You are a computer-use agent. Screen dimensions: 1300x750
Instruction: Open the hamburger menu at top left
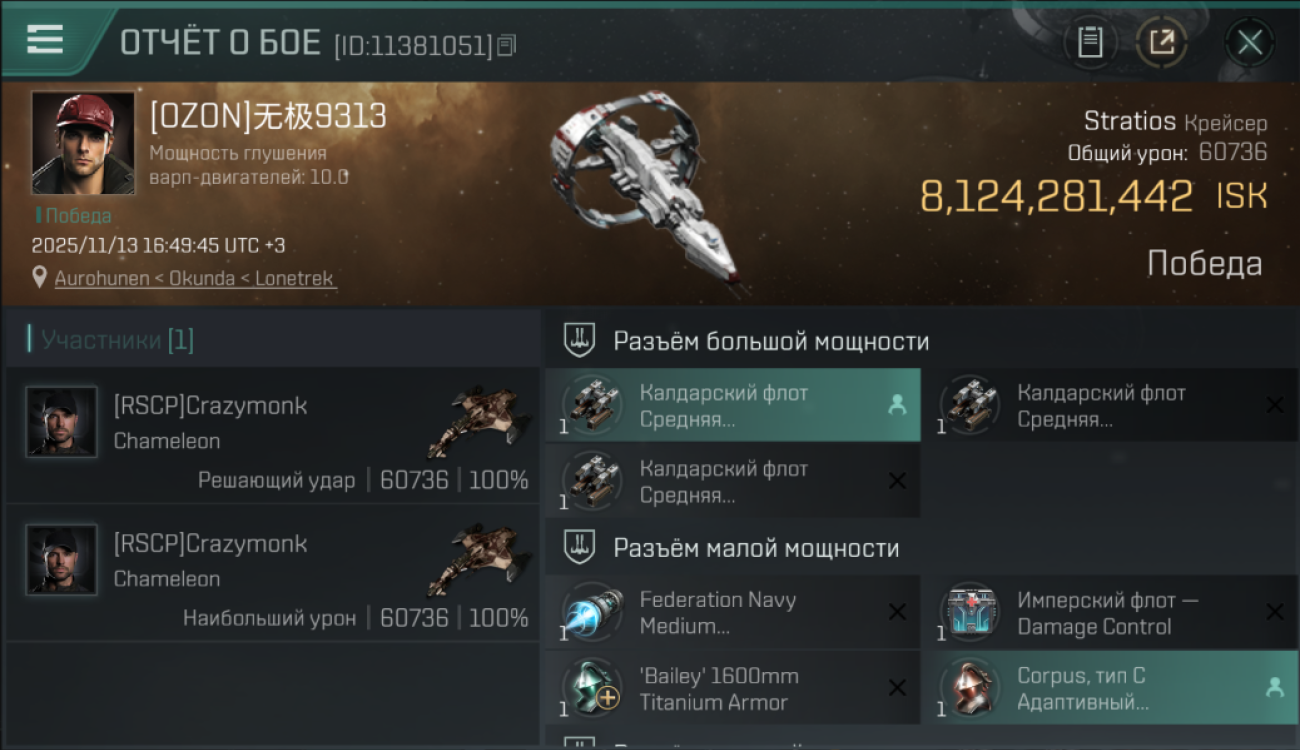46,40
